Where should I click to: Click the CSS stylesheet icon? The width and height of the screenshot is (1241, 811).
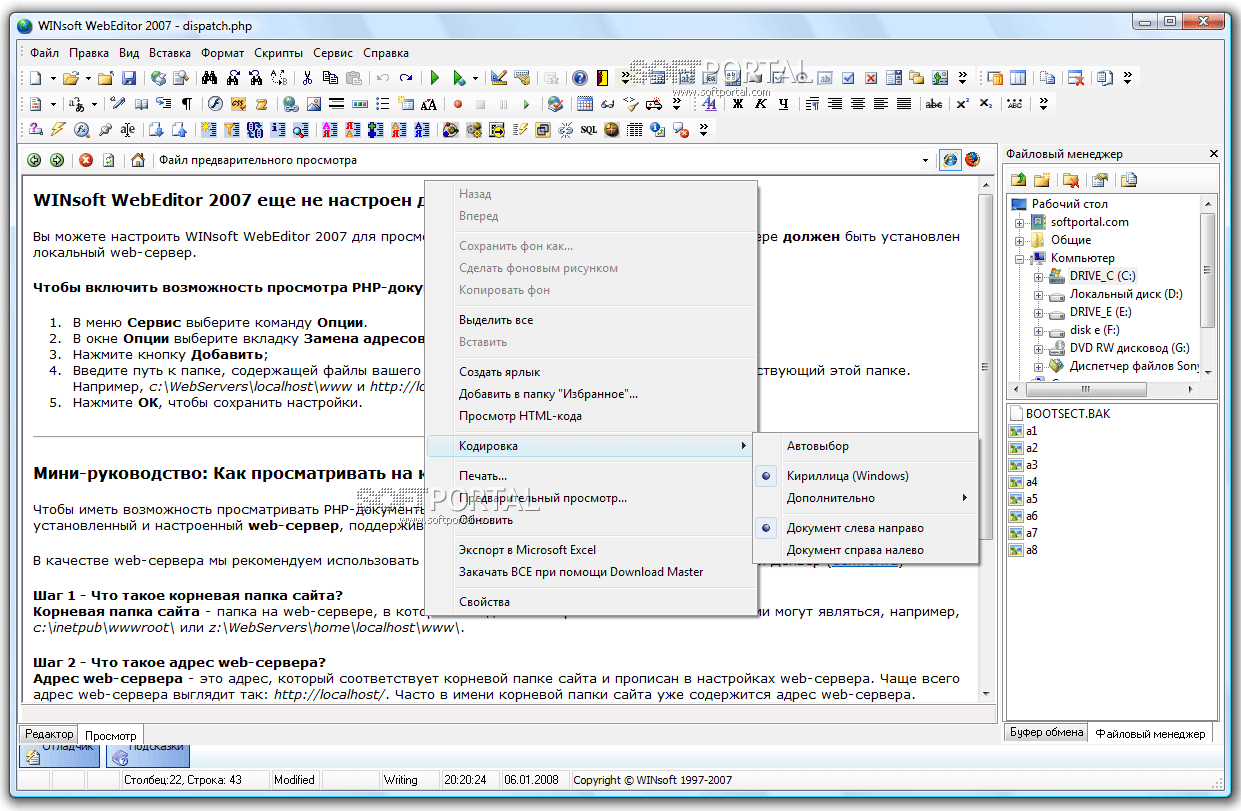pos(238,104)
